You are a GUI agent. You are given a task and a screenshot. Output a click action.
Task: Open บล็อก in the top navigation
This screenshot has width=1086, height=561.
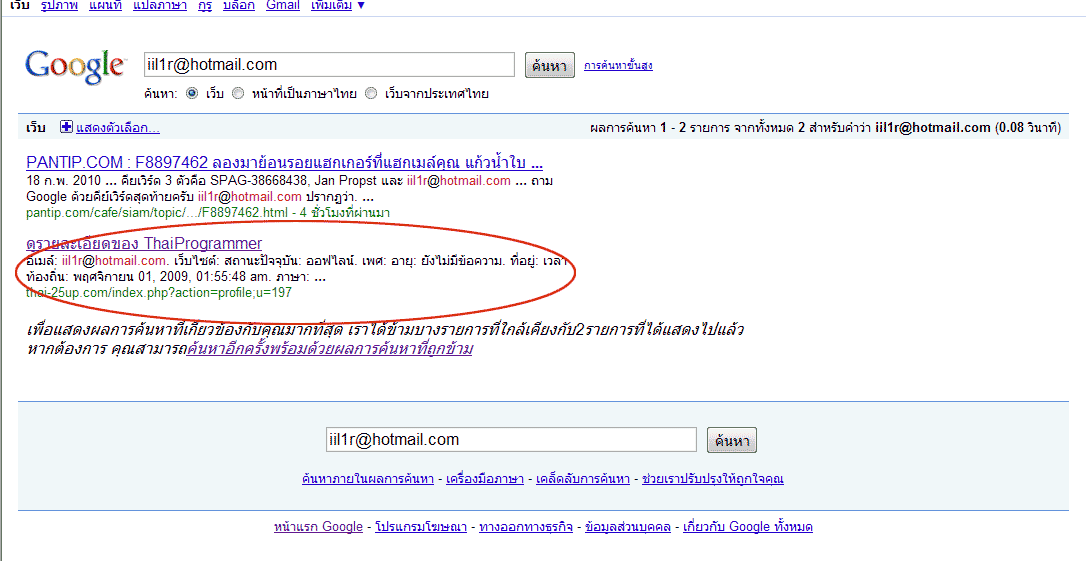click(x=239, y=6)
